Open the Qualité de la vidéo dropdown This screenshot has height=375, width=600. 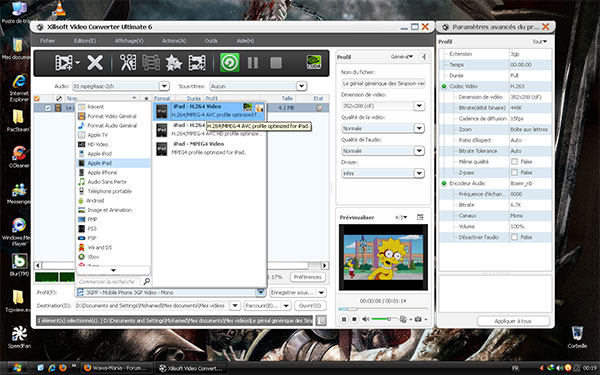click(x=419, y=128)
